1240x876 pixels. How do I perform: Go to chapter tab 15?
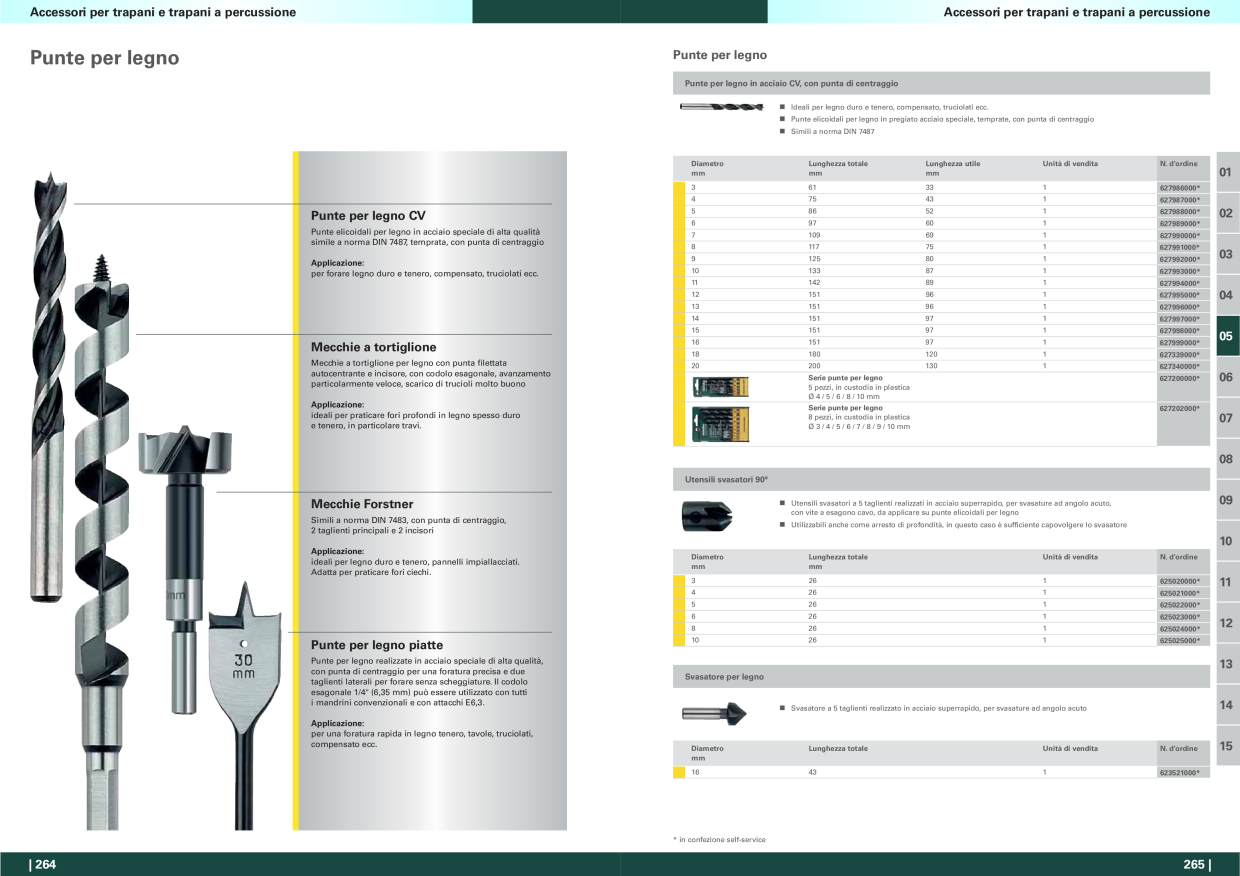click(x=1227, y=746)
